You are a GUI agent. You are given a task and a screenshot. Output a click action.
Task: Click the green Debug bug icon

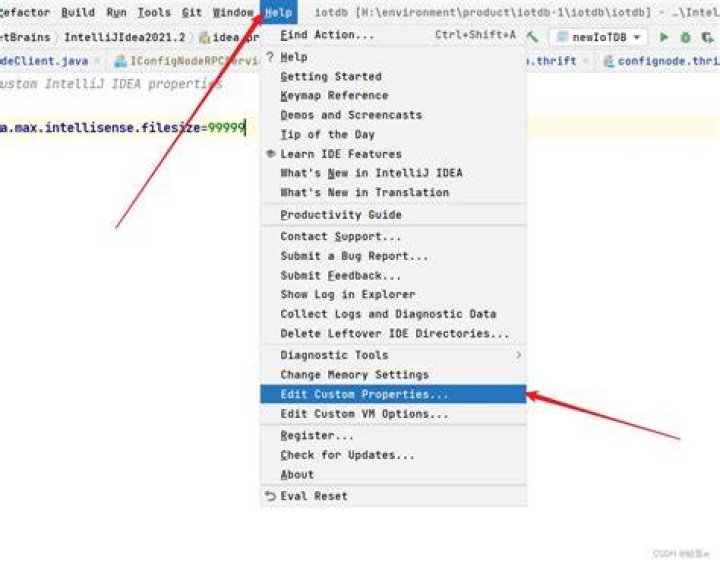tap(686, 37)
